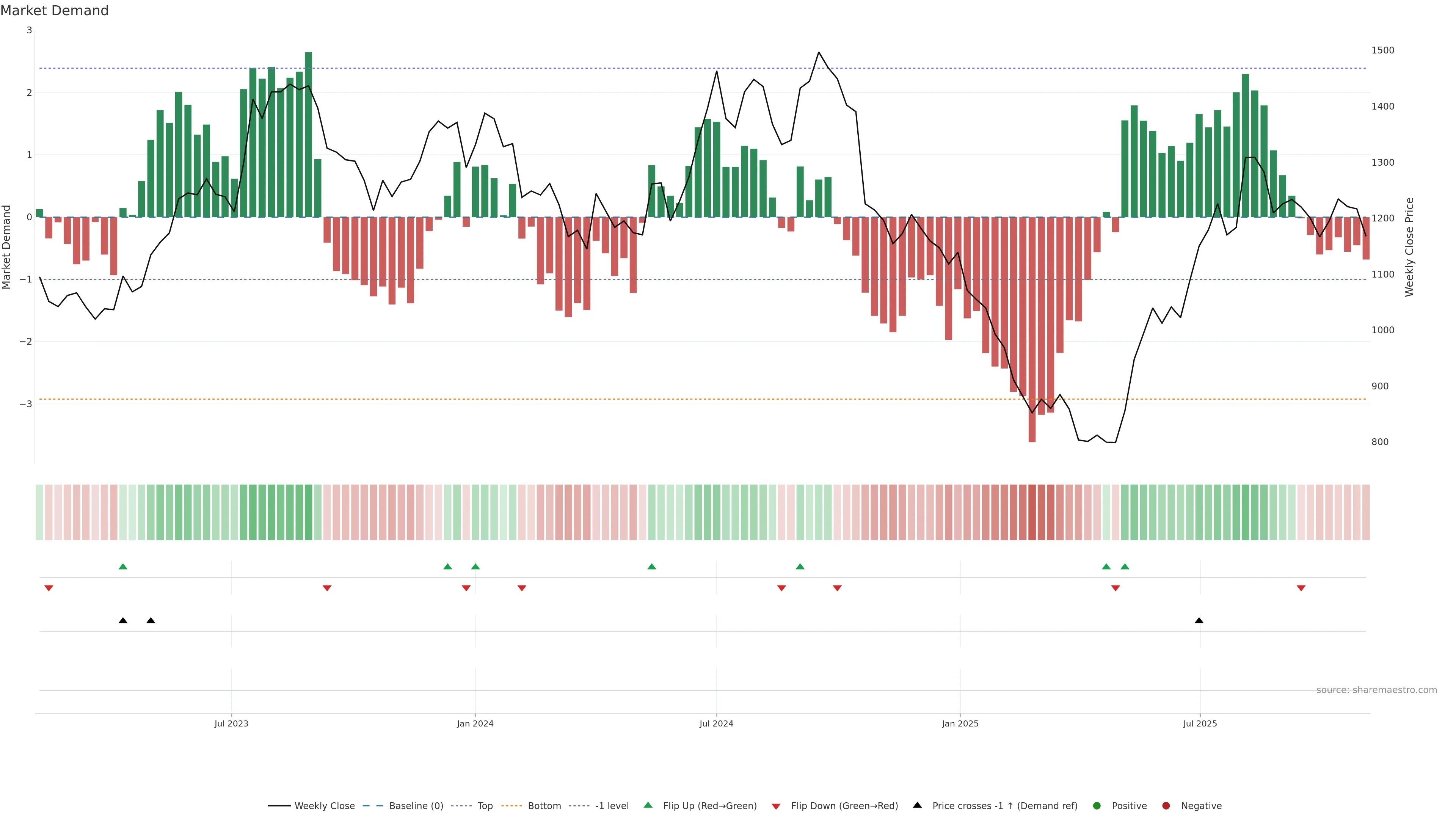Click the Weekly Close Price axis title
Viewport: 1456px width, 819px height.
(1409, 247)
